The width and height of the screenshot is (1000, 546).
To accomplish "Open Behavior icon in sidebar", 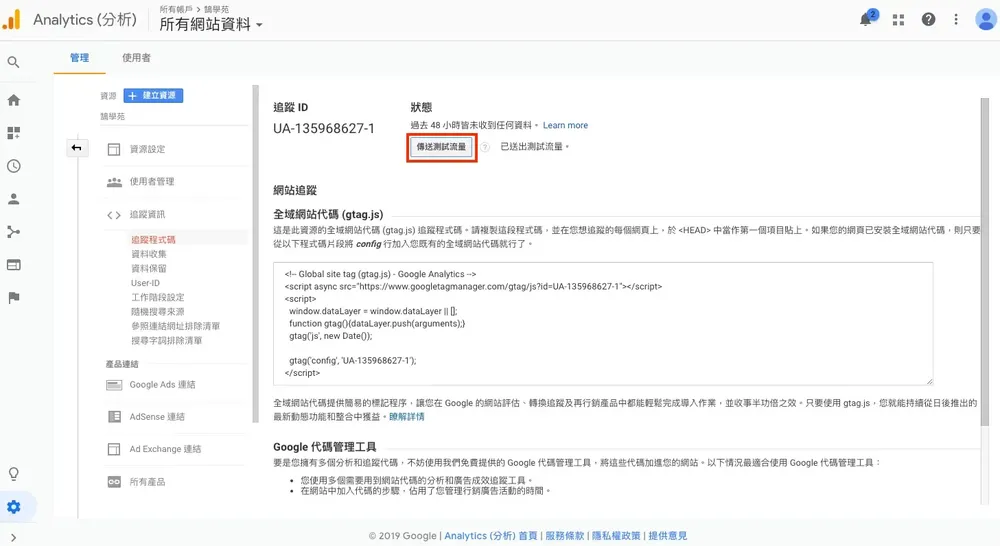I will coord(13,265).
